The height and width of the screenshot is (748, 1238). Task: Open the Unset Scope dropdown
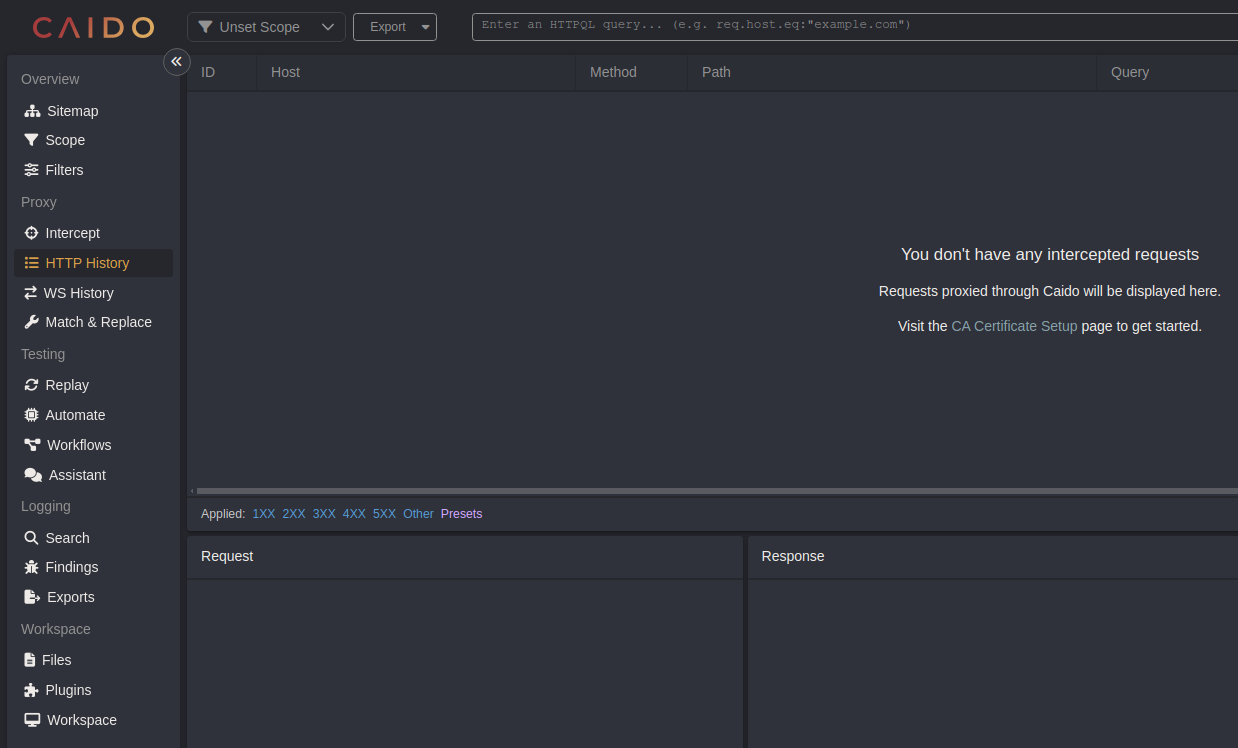266,27
